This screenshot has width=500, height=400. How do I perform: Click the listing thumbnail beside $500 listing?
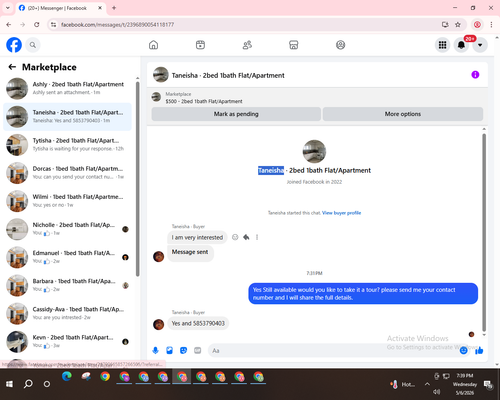[x=156, y=97]
